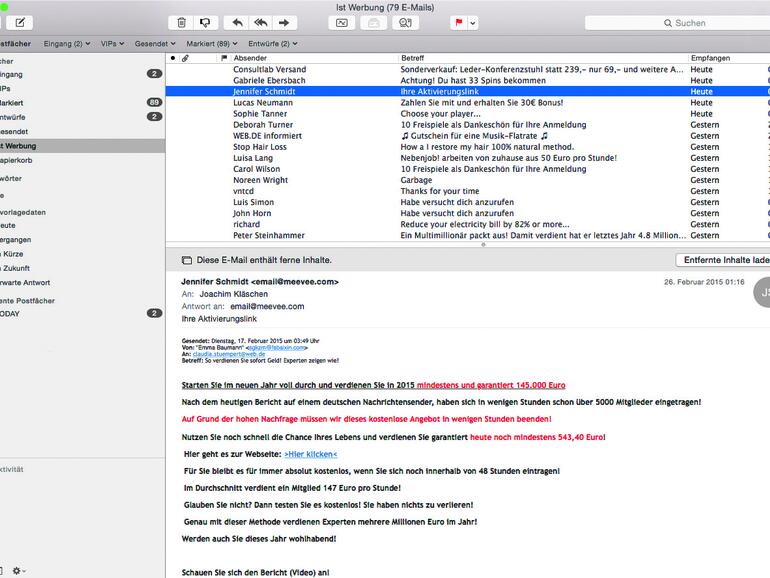The image size is (770, 578).
Task: Open the Markiert (89) favorites dropdown
Action: click(x=212, y=44)
